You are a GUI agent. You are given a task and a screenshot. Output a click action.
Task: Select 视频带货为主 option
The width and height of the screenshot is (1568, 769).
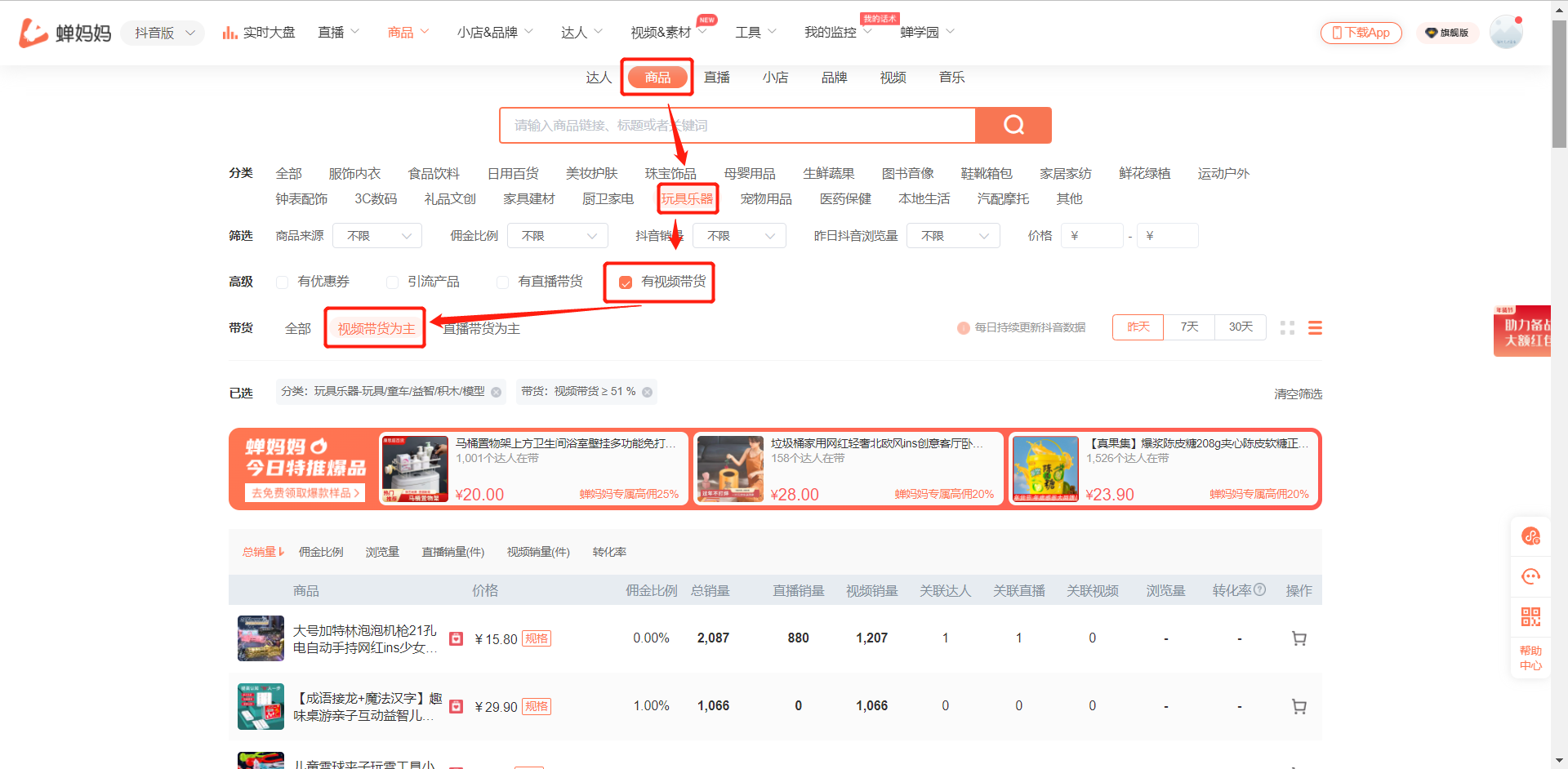376,328
